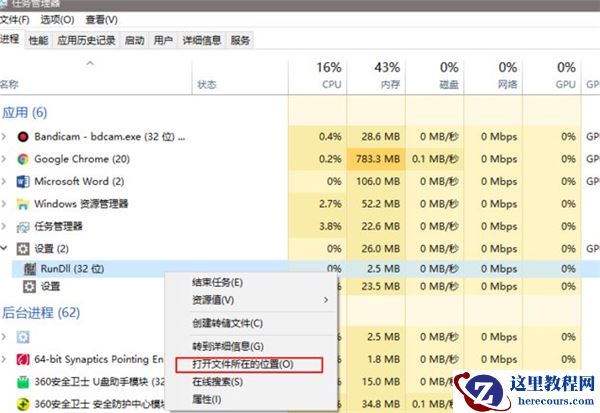Image resolution: width=600 pixels, height=413 pixels.
Task: Open the 查看(V) menu
Action: click(x=101, y=20)
